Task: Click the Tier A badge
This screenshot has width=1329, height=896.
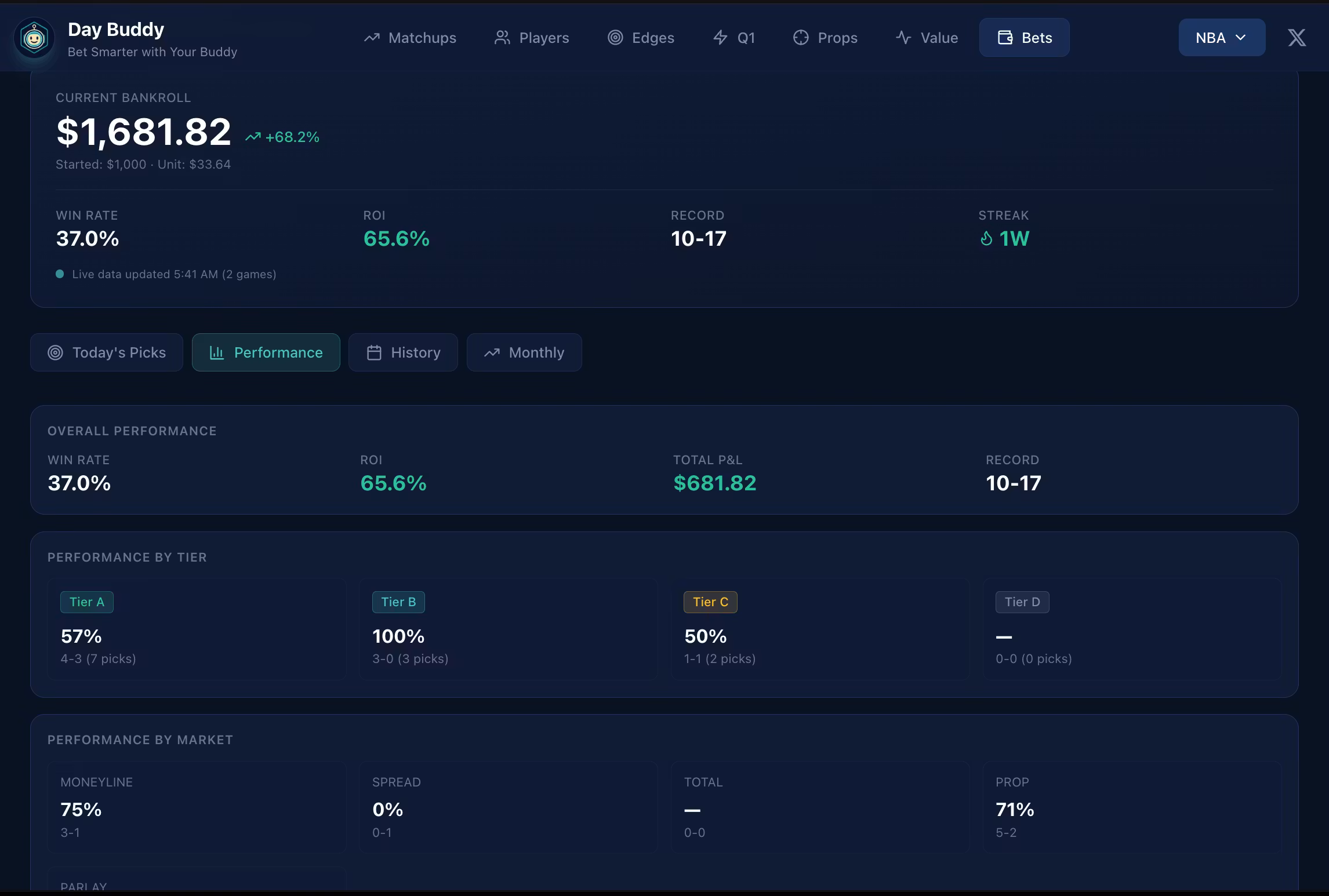Action: (x=87, y=602)
